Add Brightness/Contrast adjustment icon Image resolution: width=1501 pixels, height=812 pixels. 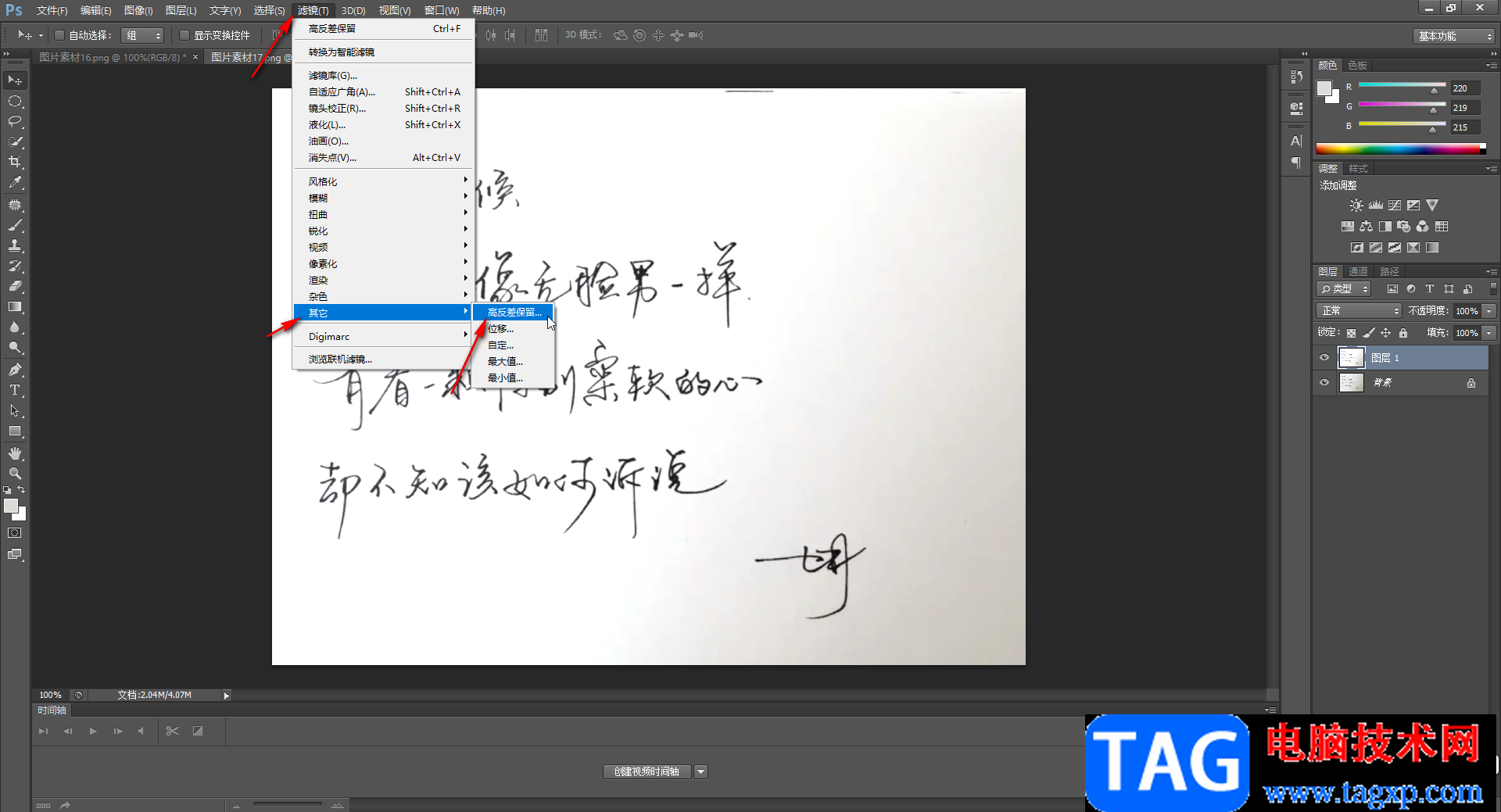tap(1356, 206)
